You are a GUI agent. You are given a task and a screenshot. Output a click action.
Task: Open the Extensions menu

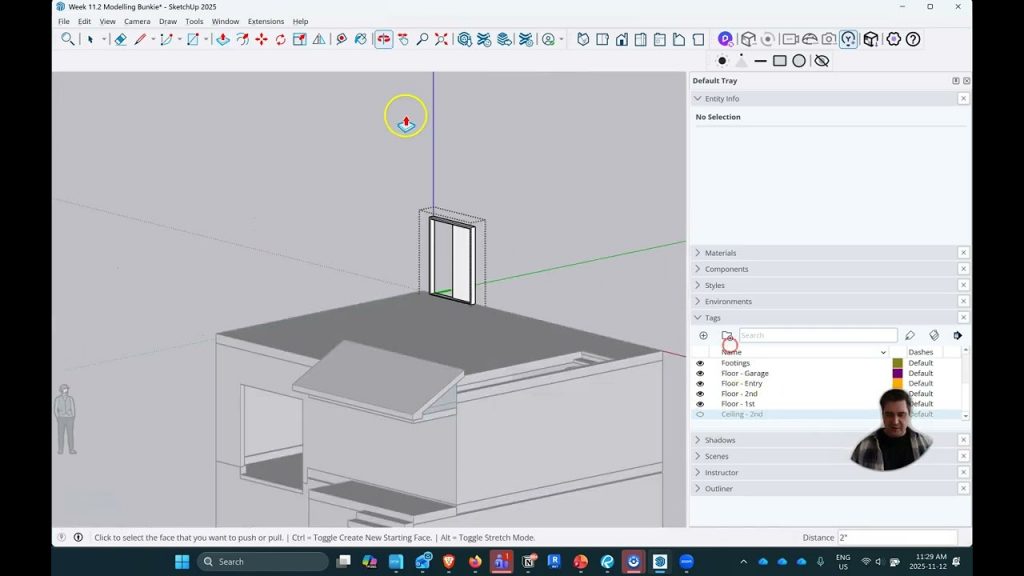(265, 21)
